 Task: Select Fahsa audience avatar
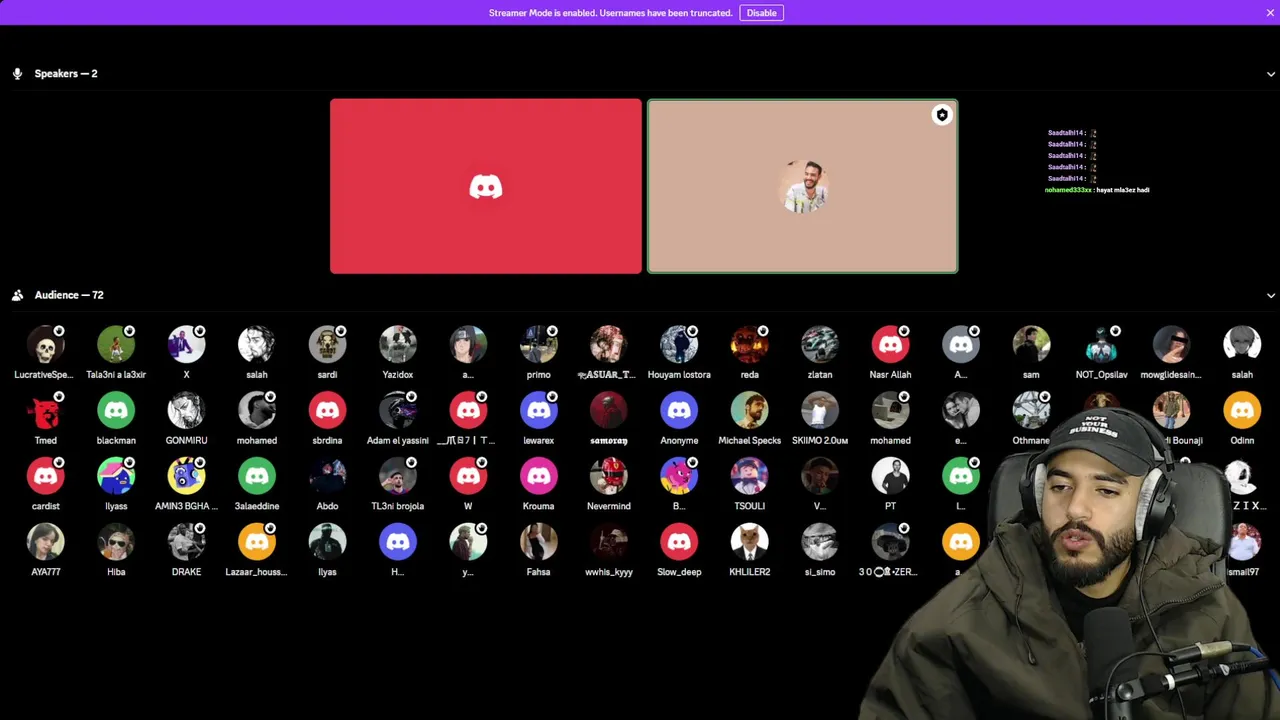[538, 542]
